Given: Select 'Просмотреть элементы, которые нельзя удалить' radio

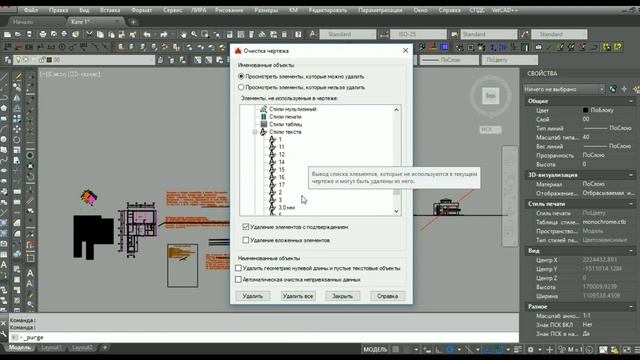Looking at the screenshot, I should 241,87.
